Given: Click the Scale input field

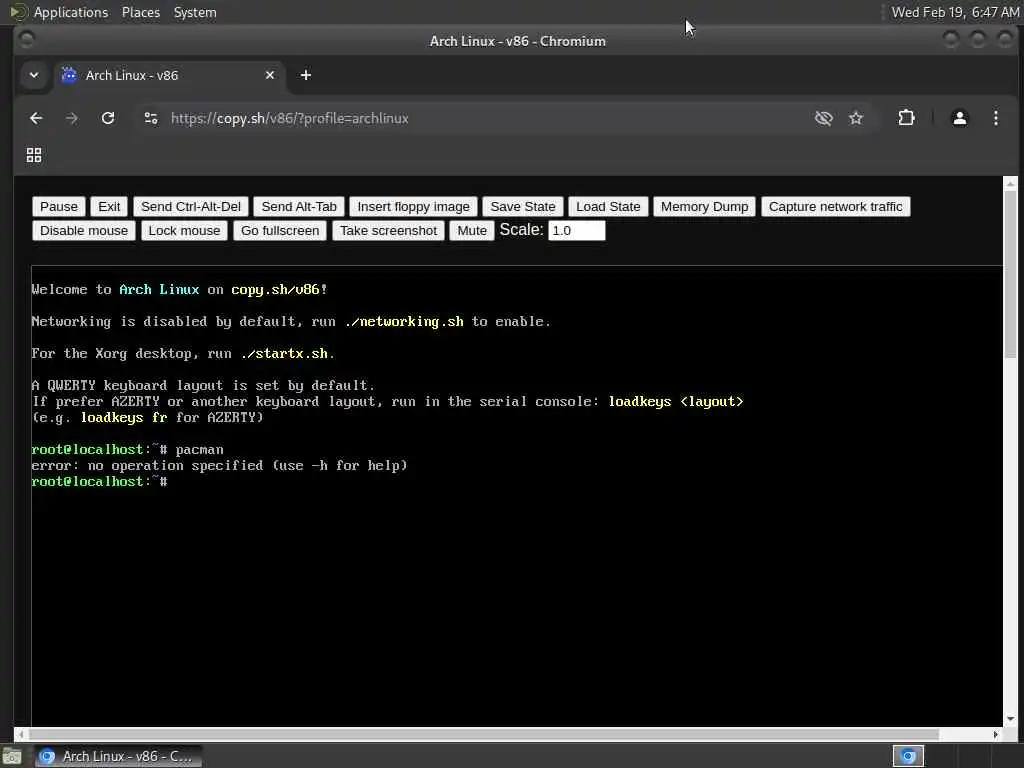Looking at the screenshot, I should click(x=577, y=231).
